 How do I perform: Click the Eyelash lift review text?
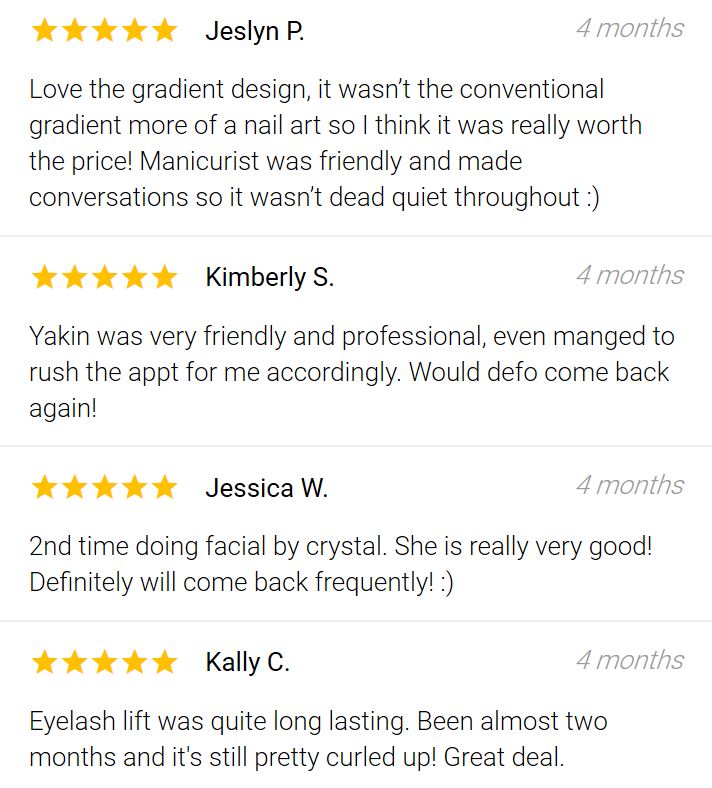point(319,739)
